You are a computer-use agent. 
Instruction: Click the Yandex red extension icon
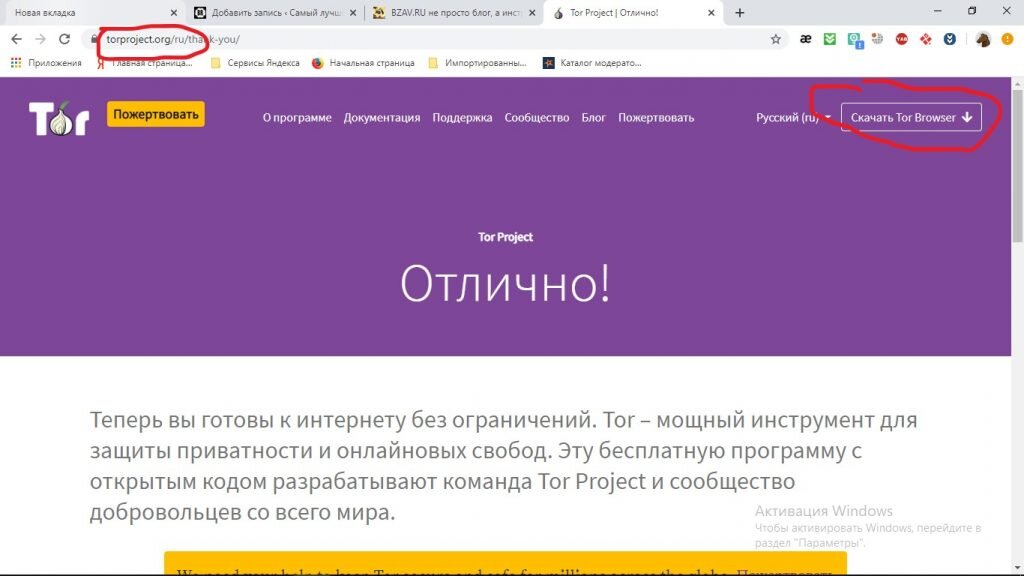tap(926, 38)
